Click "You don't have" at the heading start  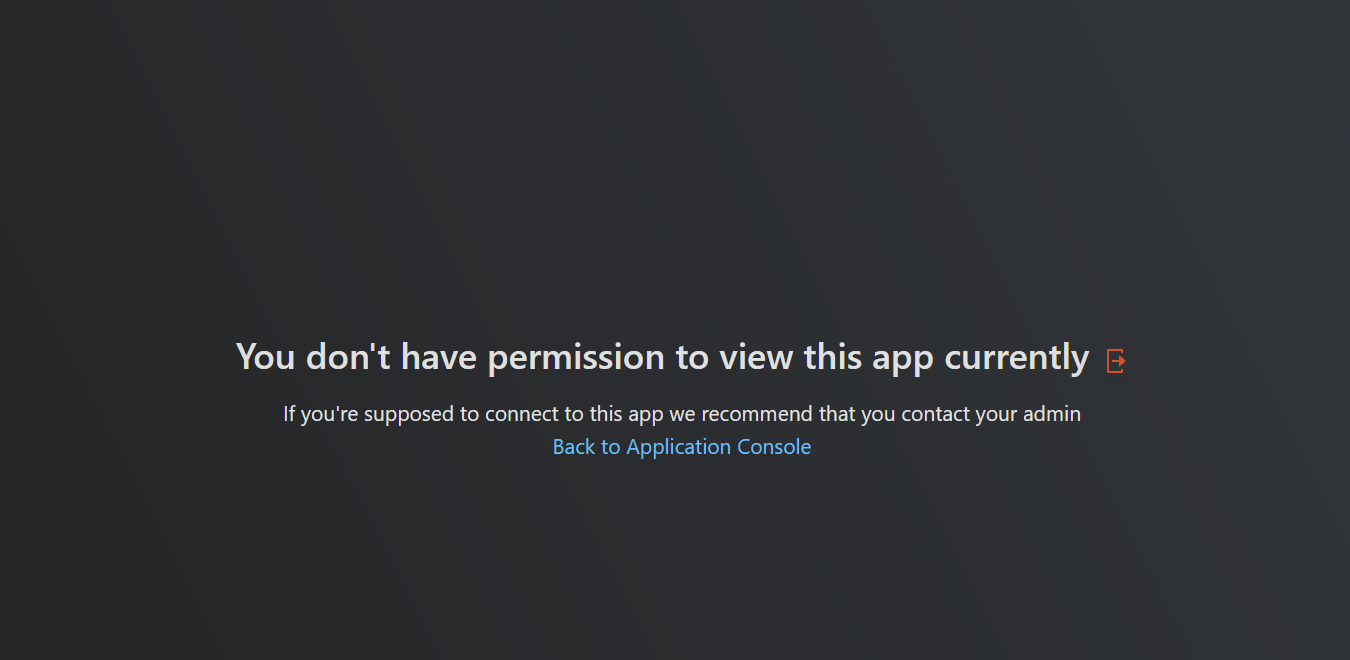click(358, 357)
